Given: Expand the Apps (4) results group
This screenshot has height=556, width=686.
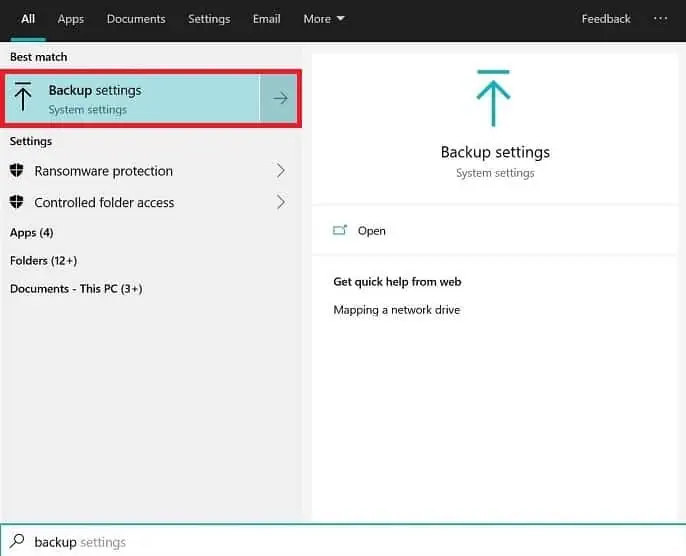Looking at the screenshot, I should coord(32,233).
